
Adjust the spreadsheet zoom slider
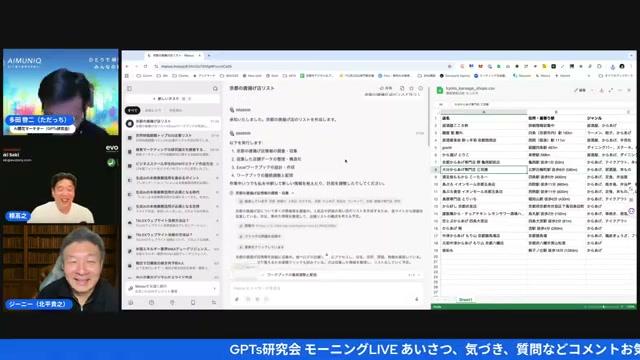coord(603,307)
